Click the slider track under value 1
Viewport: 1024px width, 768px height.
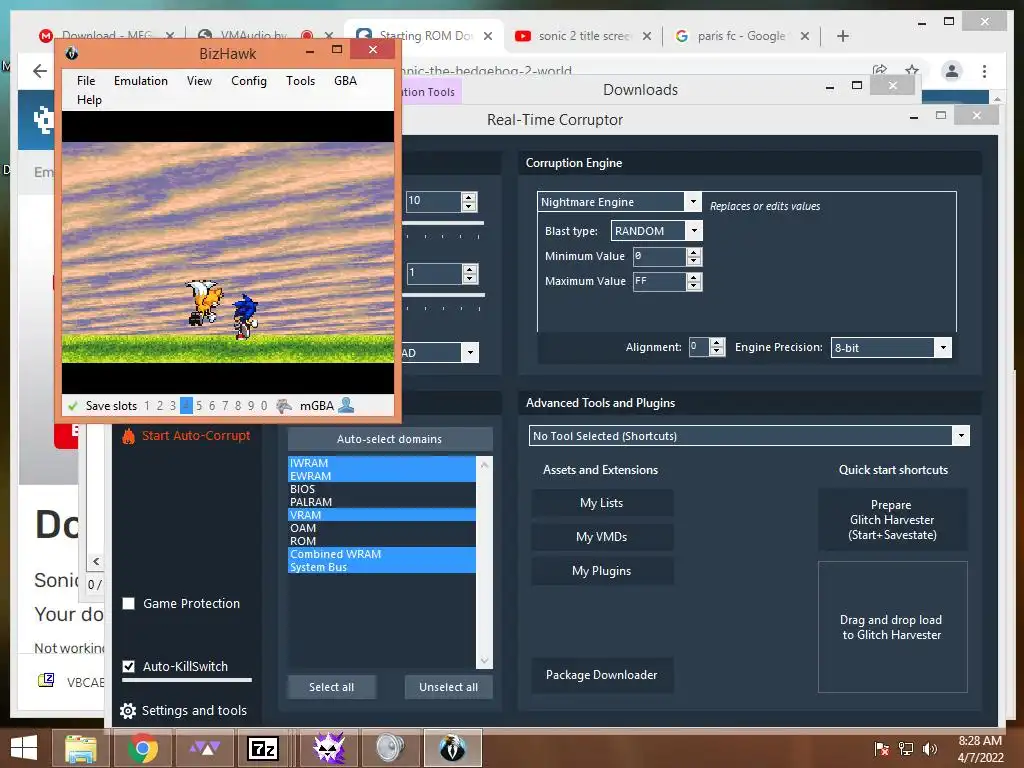point(444,295)
